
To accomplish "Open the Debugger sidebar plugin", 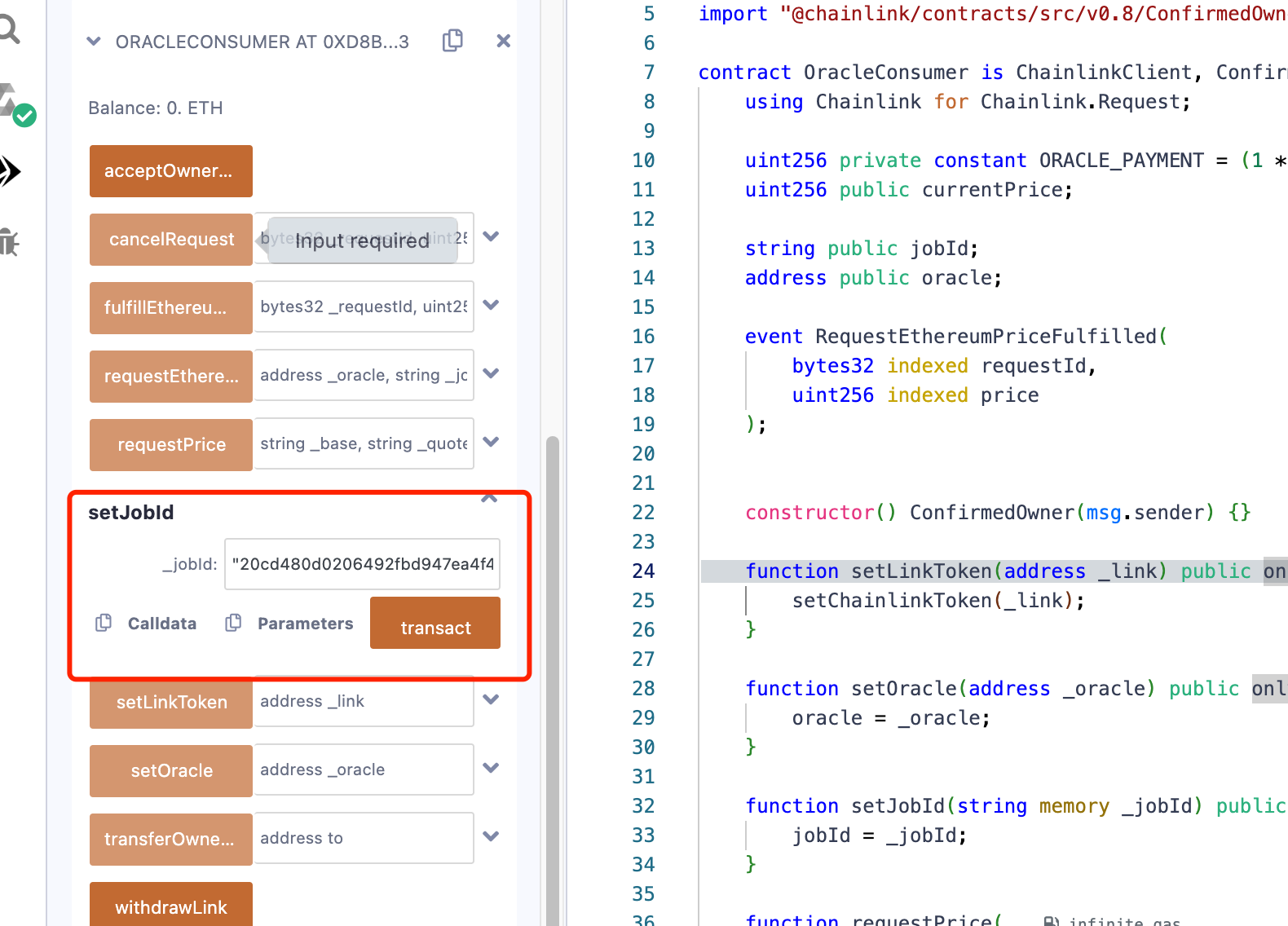I will click(x=10, y=241).
